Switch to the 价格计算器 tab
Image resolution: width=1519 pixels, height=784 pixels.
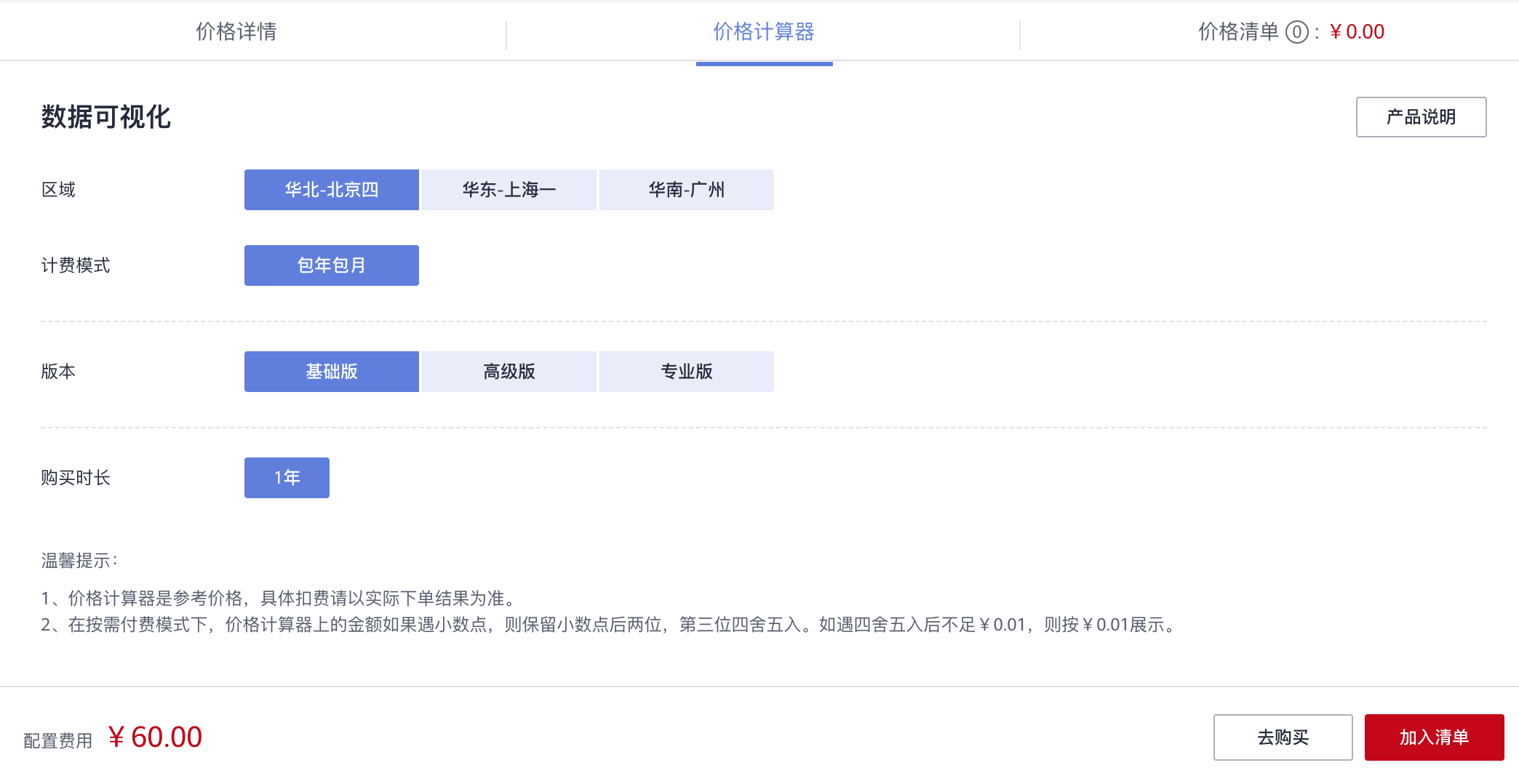[764, 32]
